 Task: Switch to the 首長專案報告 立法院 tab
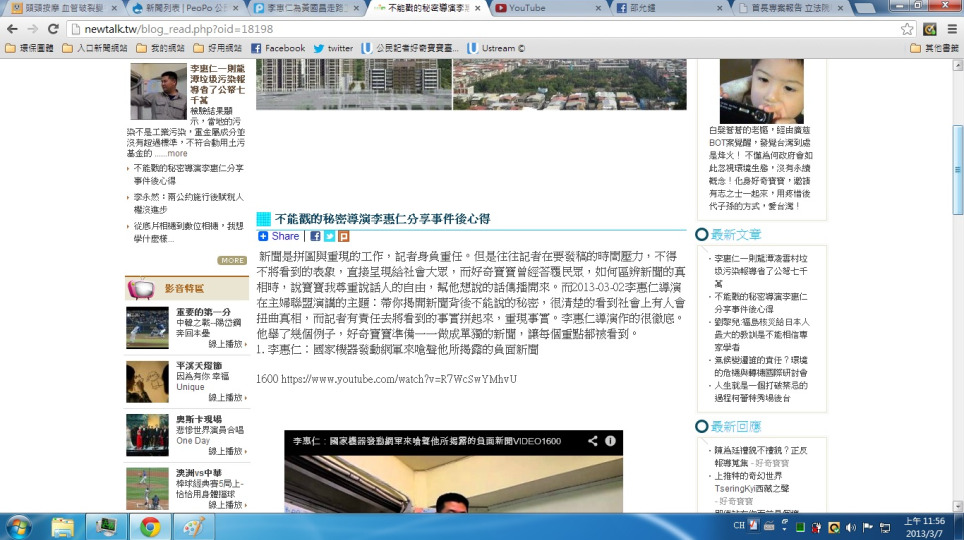point(791,8)
